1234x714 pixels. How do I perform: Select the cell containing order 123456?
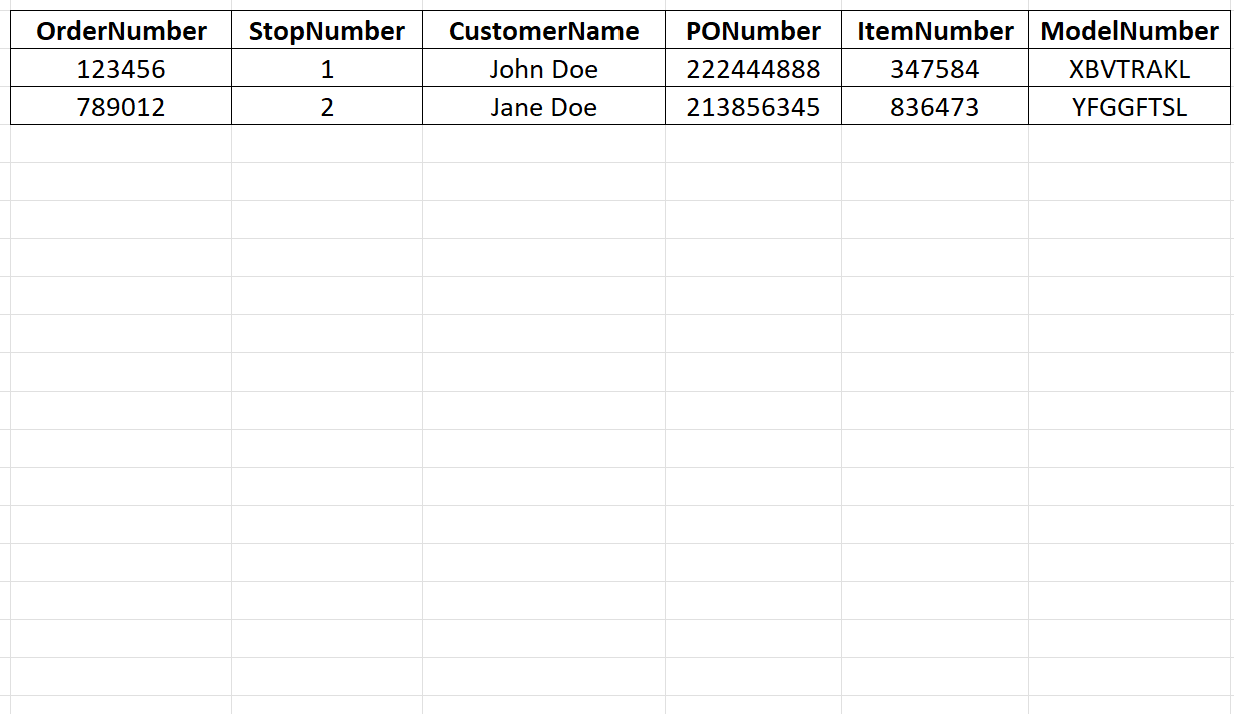pyautogui.click(x=121, y=69)
